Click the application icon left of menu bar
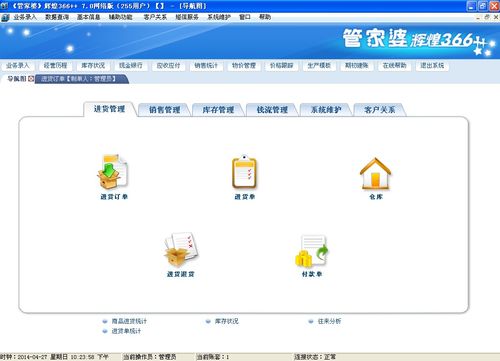Image resolution: width=500 pixels, height=361 pixels. tap(5, 17)
